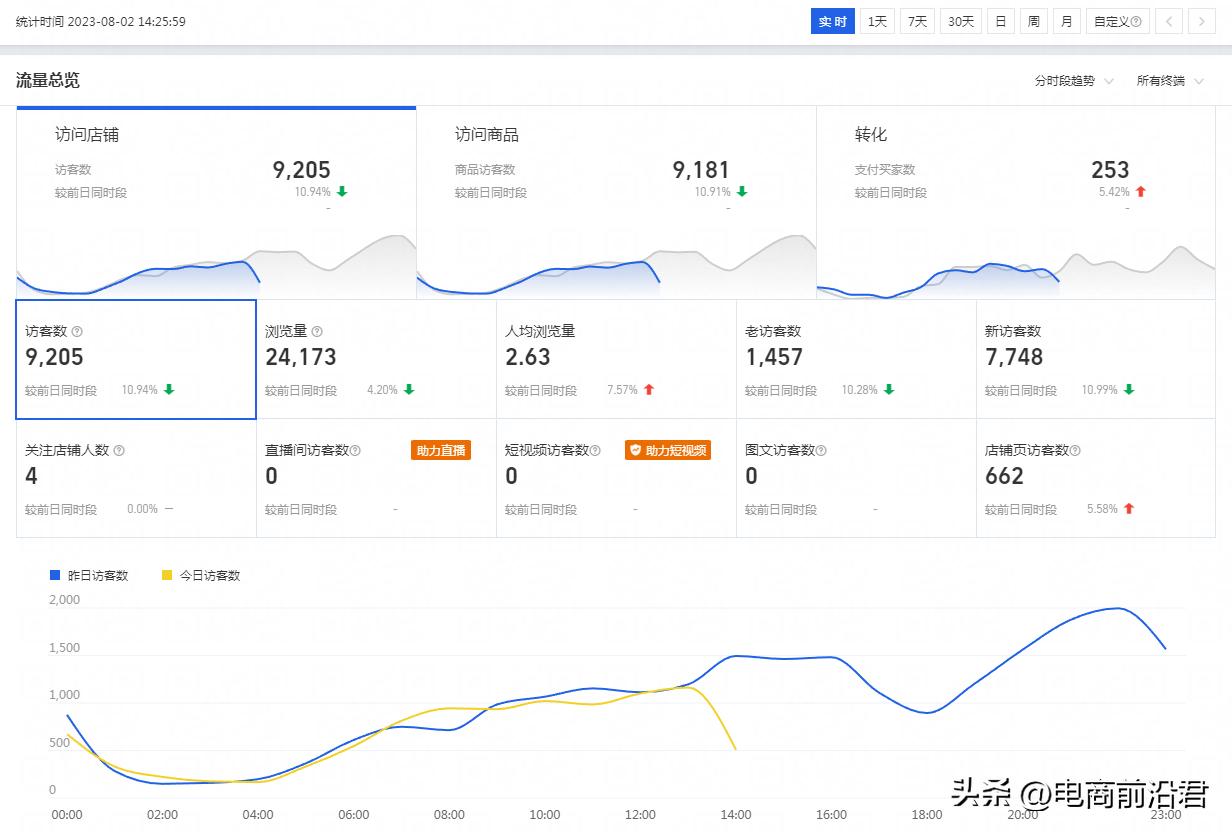Expand the 所有终端 dropdown
The height and width of the screenshot is (832, 1232).
1170,81
